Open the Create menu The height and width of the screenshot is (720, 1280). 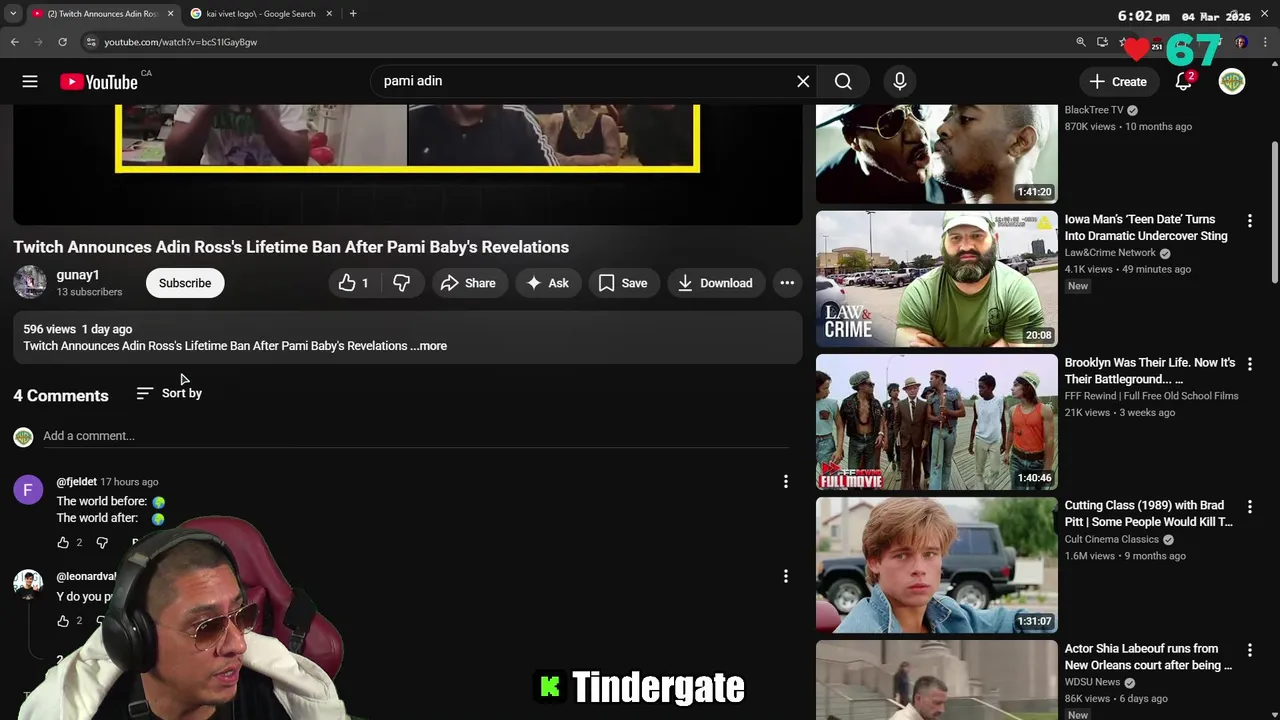[x=1118, y=81]
